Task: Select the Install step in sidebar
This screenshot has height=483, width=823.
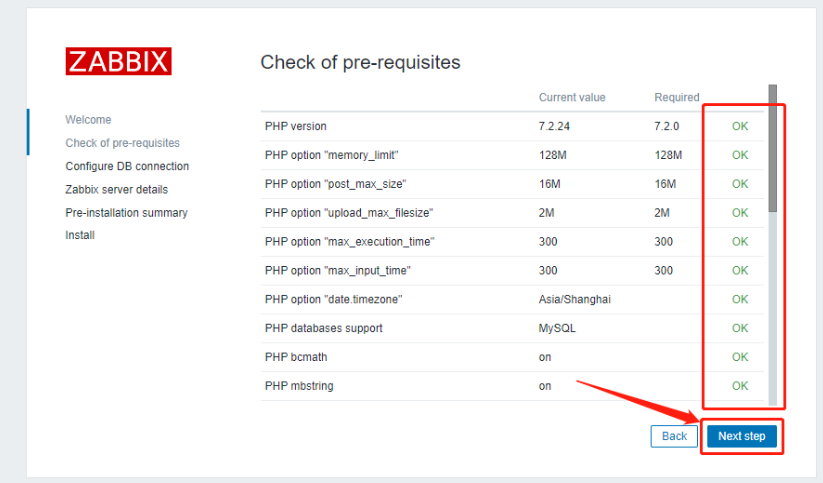Action: coord(79,235)
